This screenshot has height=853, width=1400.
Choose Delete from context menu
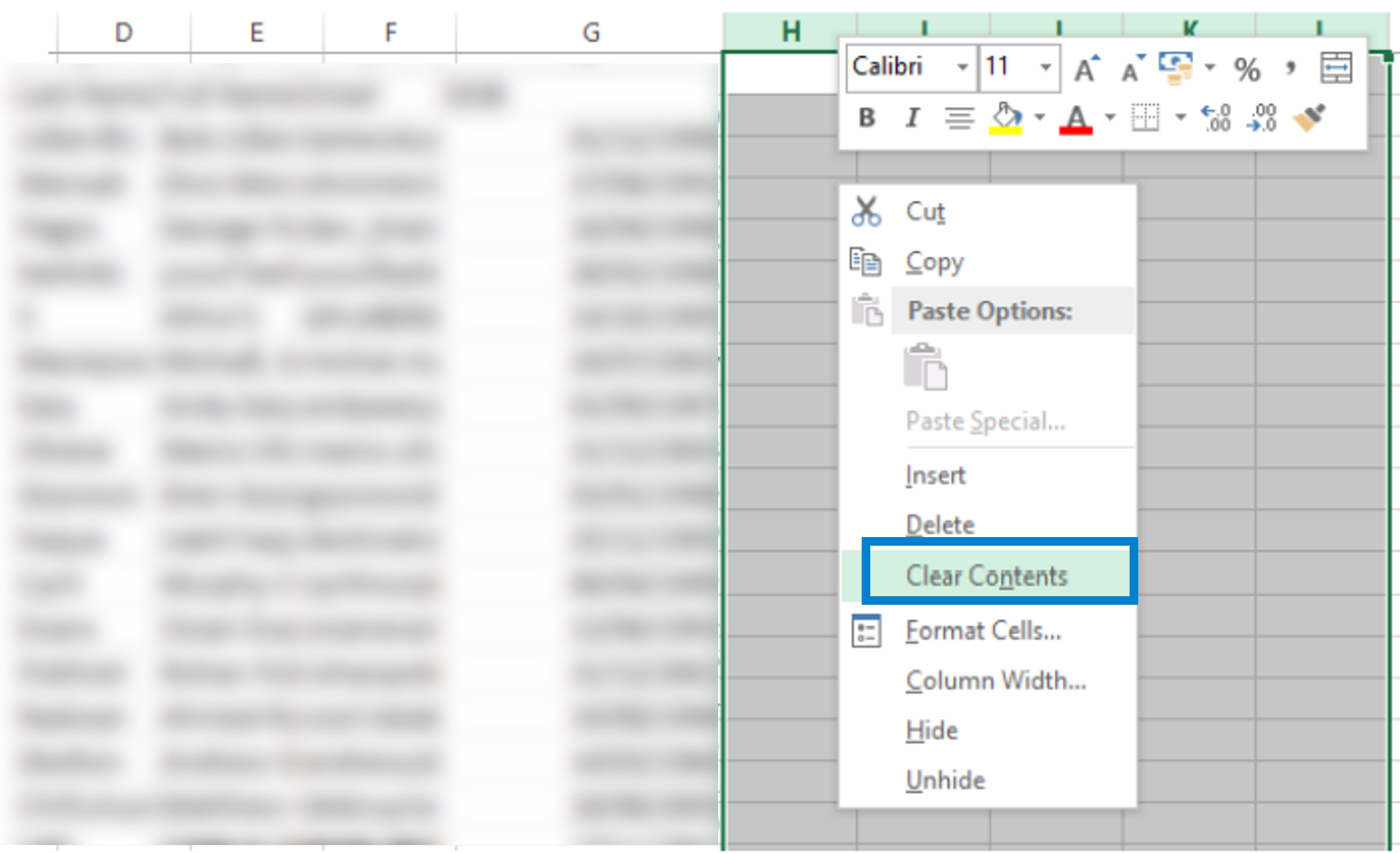pos(987,525)
